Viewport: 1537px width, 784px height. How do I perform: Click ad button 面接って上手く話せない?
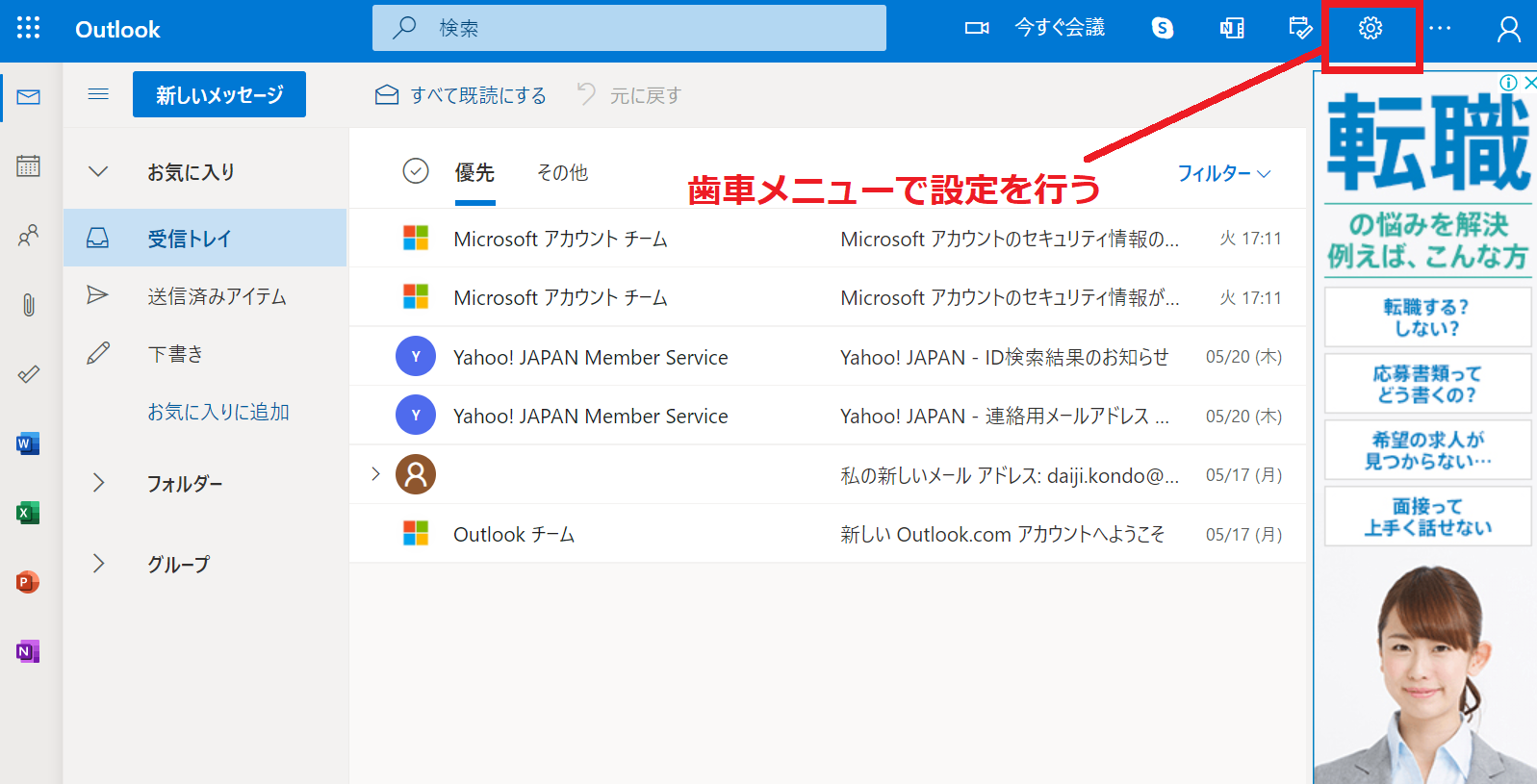coord(1427,517)
